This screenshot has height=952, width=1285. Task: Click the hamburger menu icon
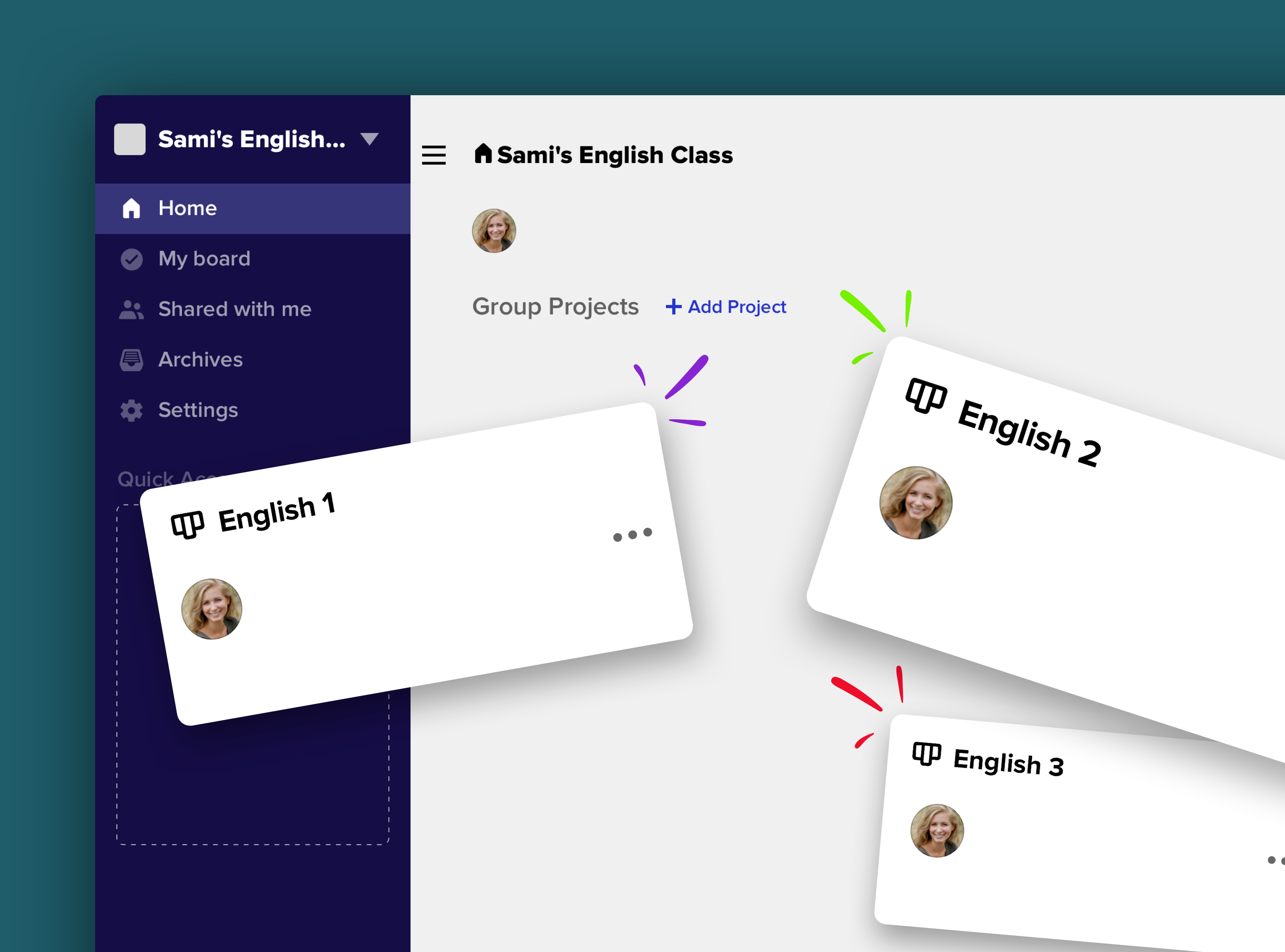pyautogui.click(x=433, y=155)
